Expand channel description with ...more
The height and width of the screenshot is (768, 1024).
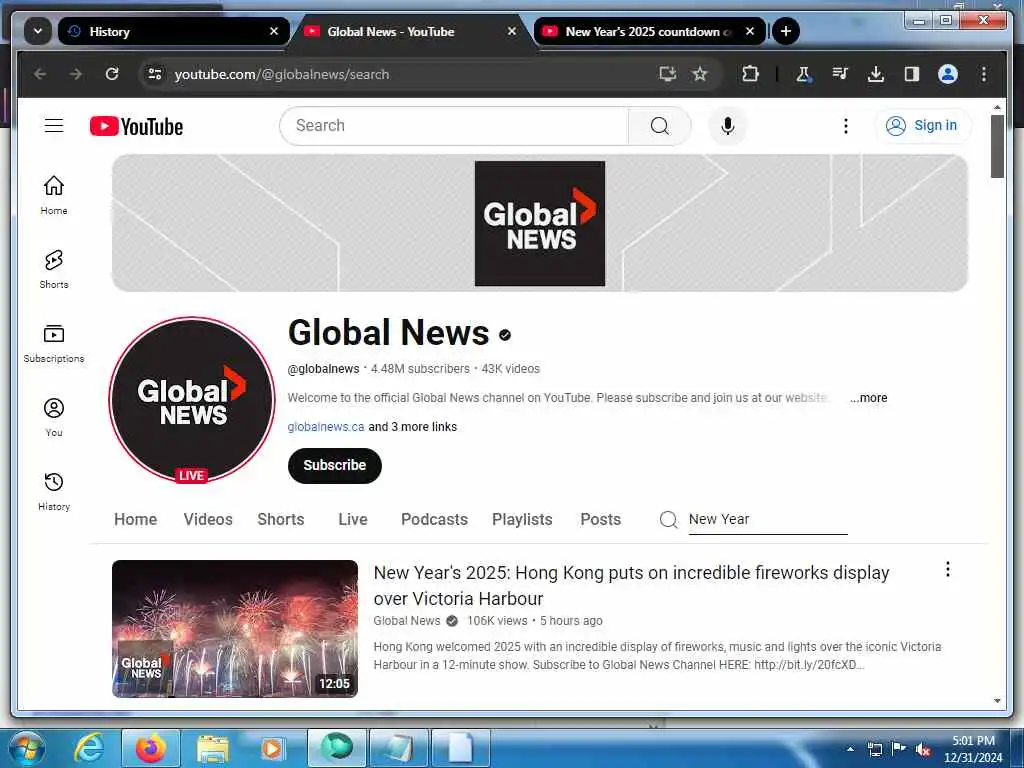(x=869, y=398)
